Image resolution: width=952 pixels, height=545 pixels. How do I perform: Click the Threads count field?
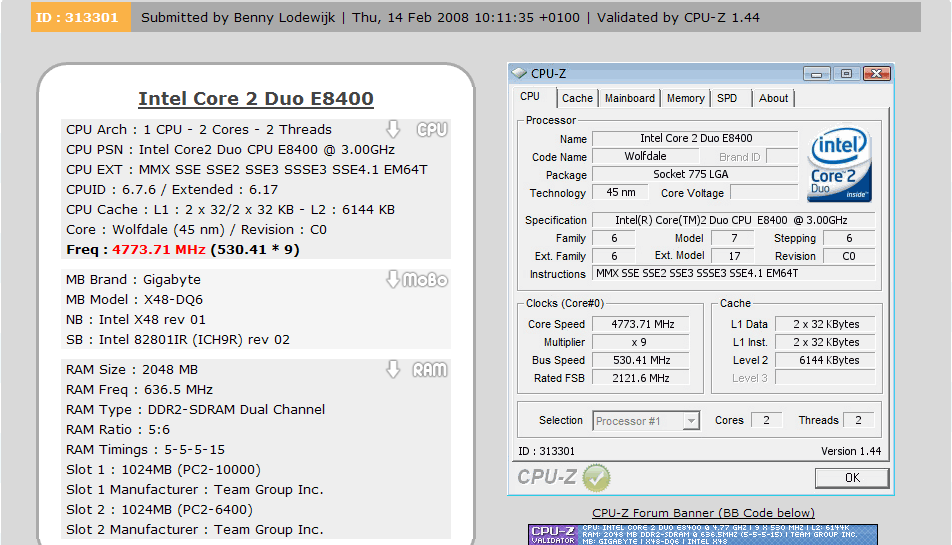(x=858, y=420)
